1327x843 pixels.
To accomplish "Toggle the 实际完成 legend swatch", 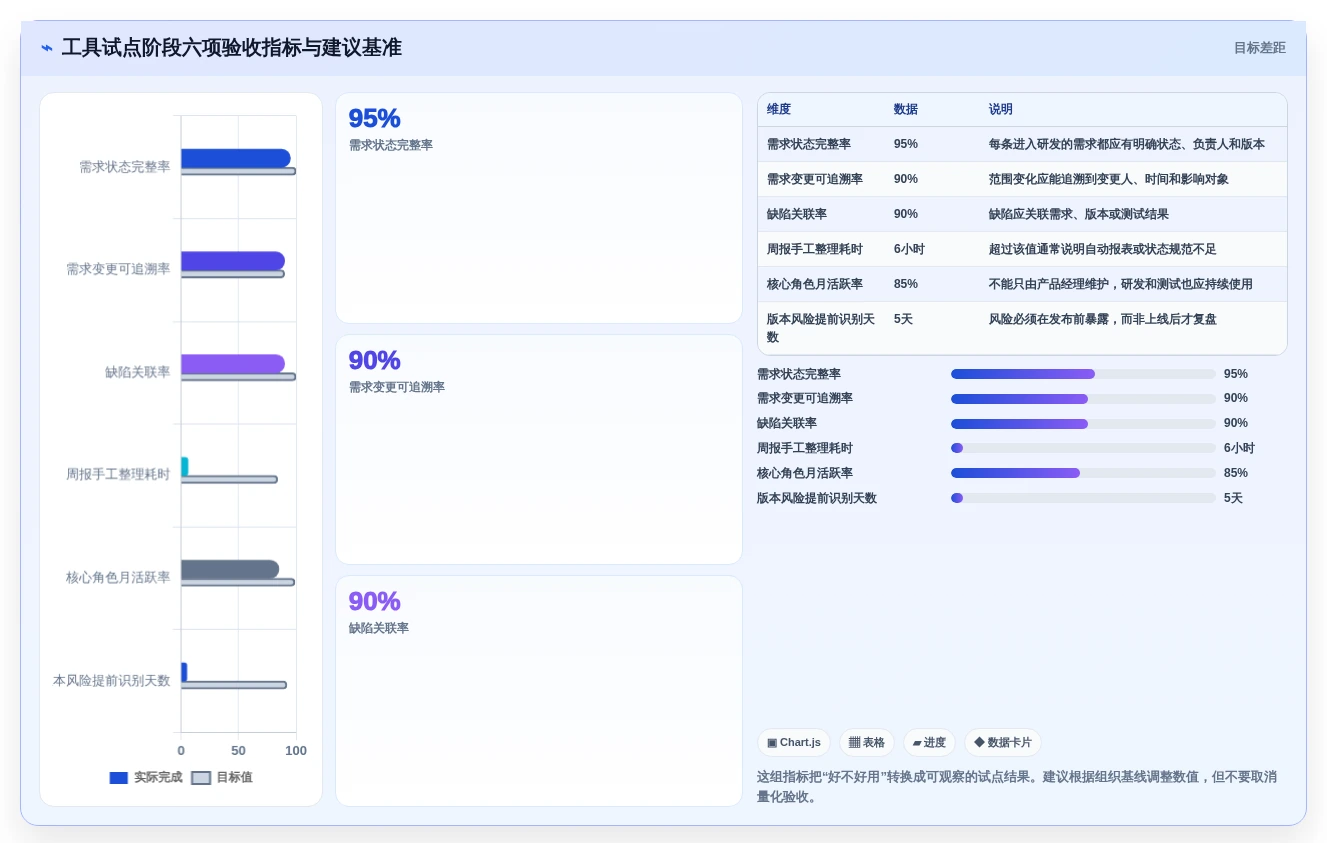I will tap(119, 777).
